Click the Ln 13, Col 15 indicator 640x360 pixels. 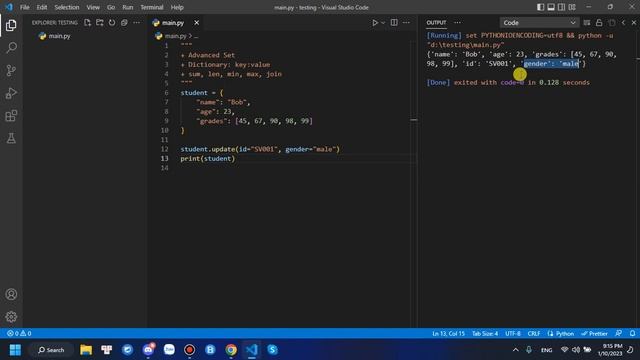[448, 333]
